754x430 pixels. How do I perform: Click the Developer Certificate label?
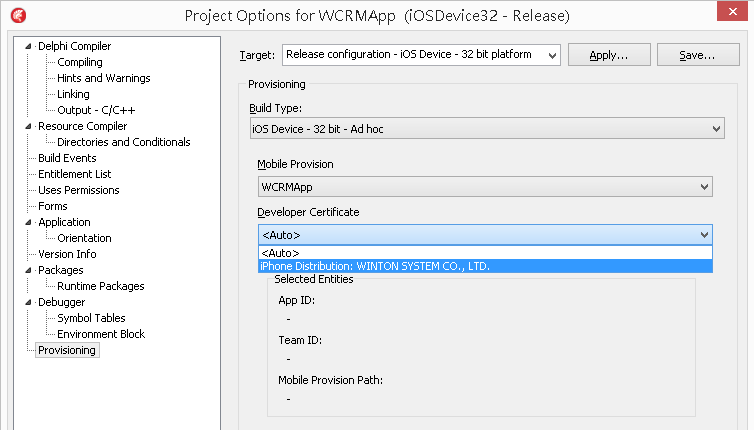308,212
